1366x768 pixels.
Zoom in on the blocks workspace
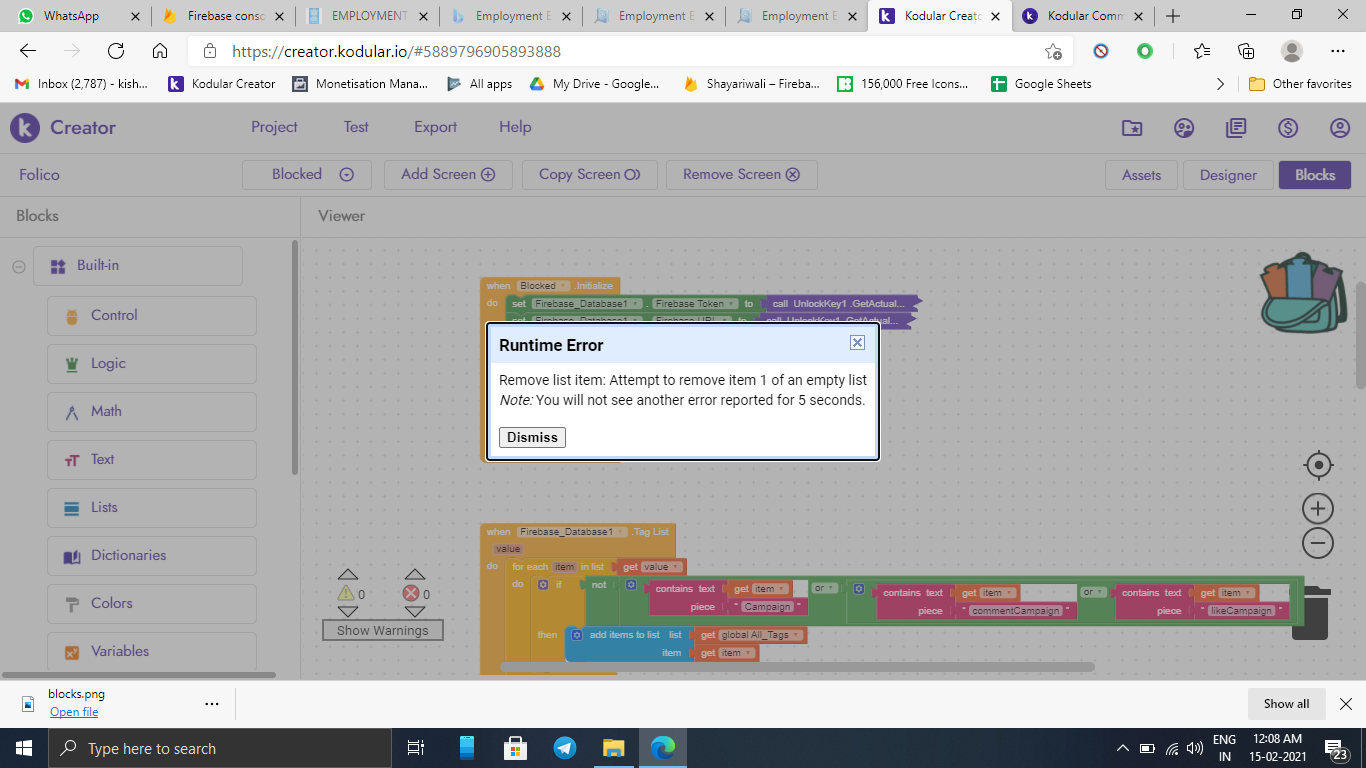[x=1318, y=508]
